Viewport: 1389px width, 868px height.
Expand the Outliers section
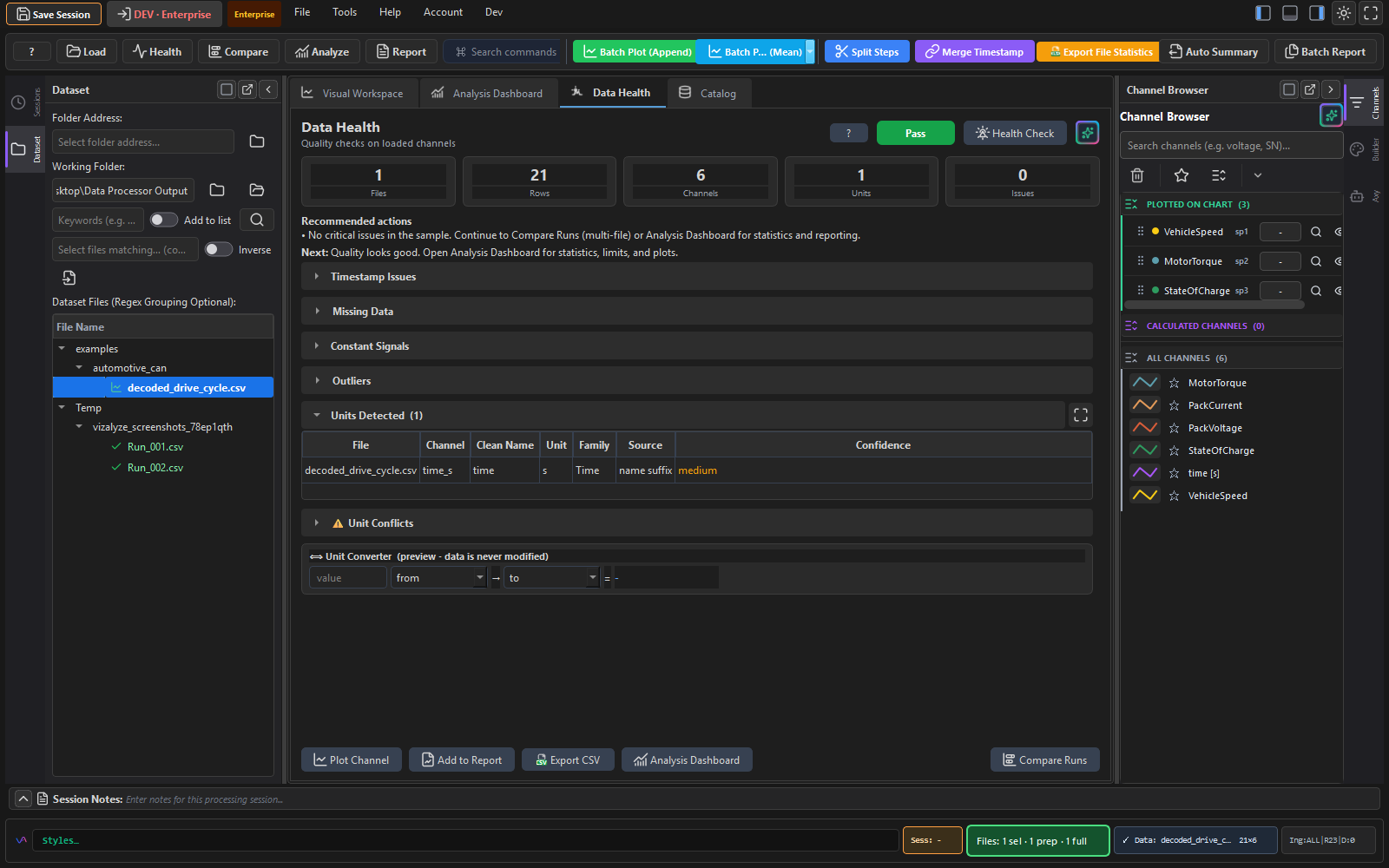(696, 381)
